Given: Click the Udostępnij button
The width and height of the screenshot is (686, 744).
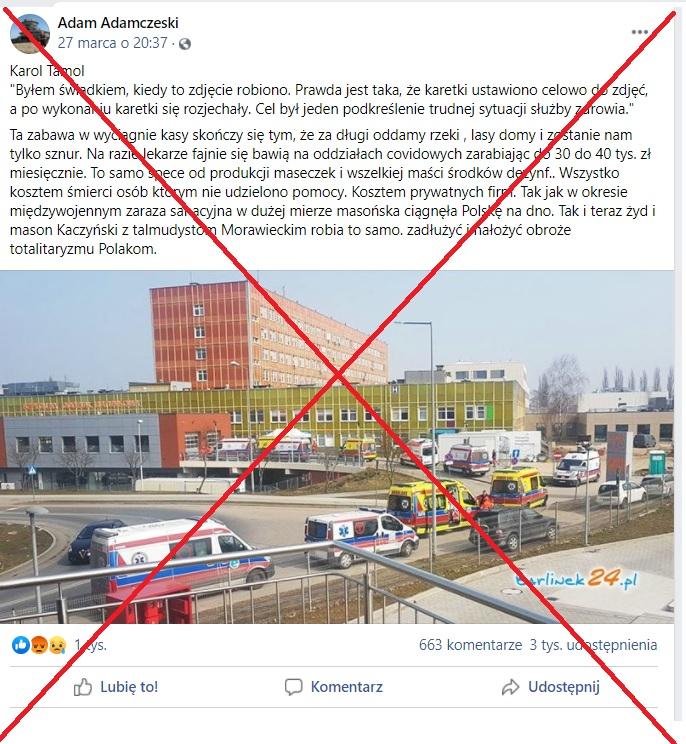Looking at the screenshot, I should pyautogui.click(x=551, y=687).
